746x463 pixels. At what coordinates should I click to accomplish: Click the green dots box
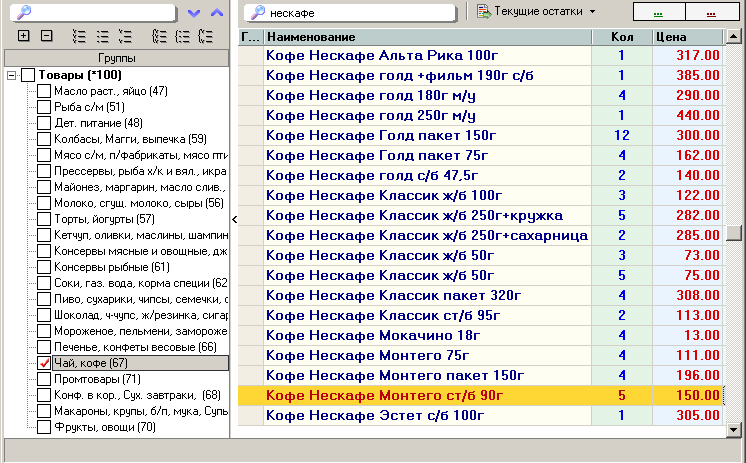click(659, 12)
